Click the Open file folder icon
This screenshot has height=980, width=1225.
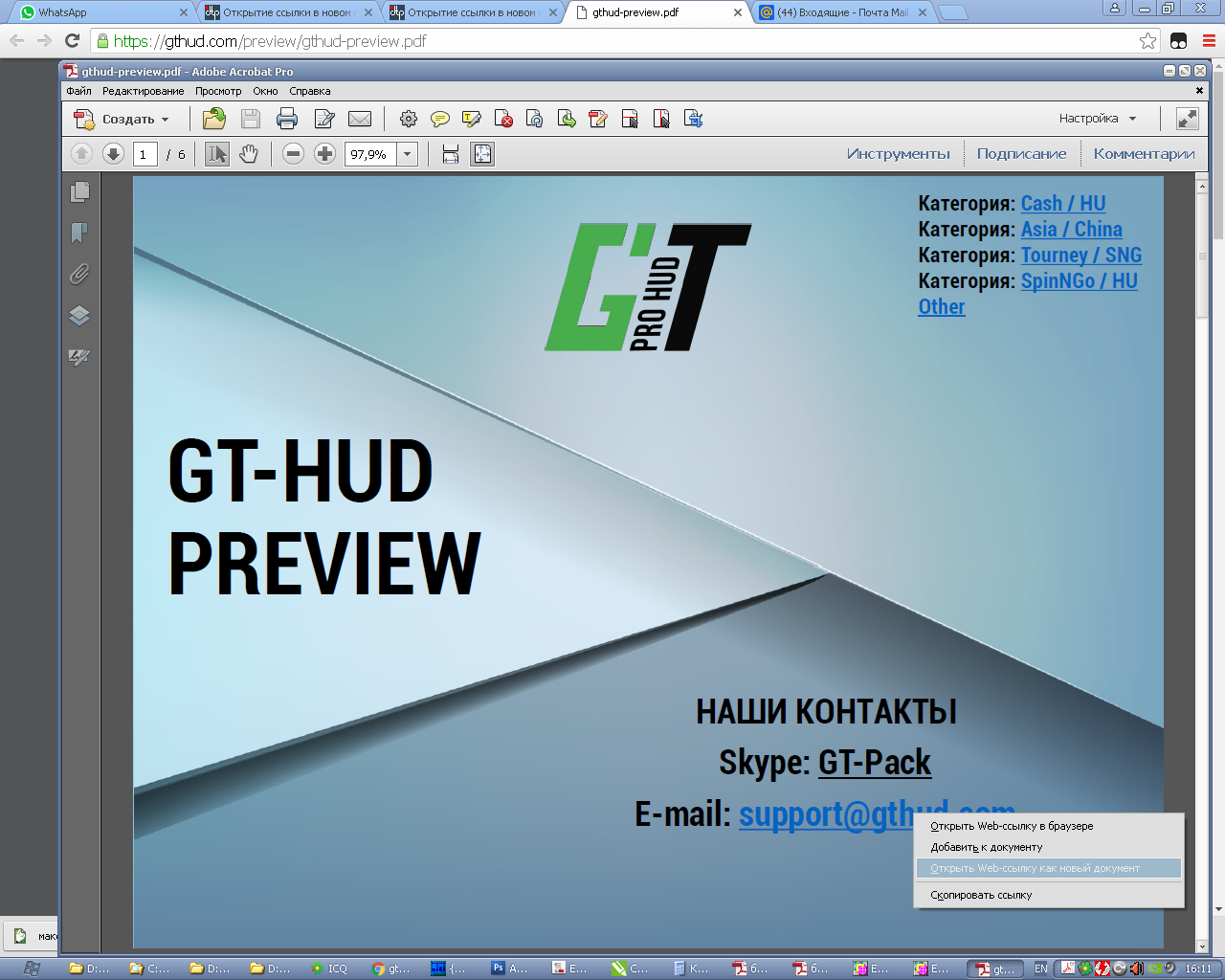[x=214, y=119]
